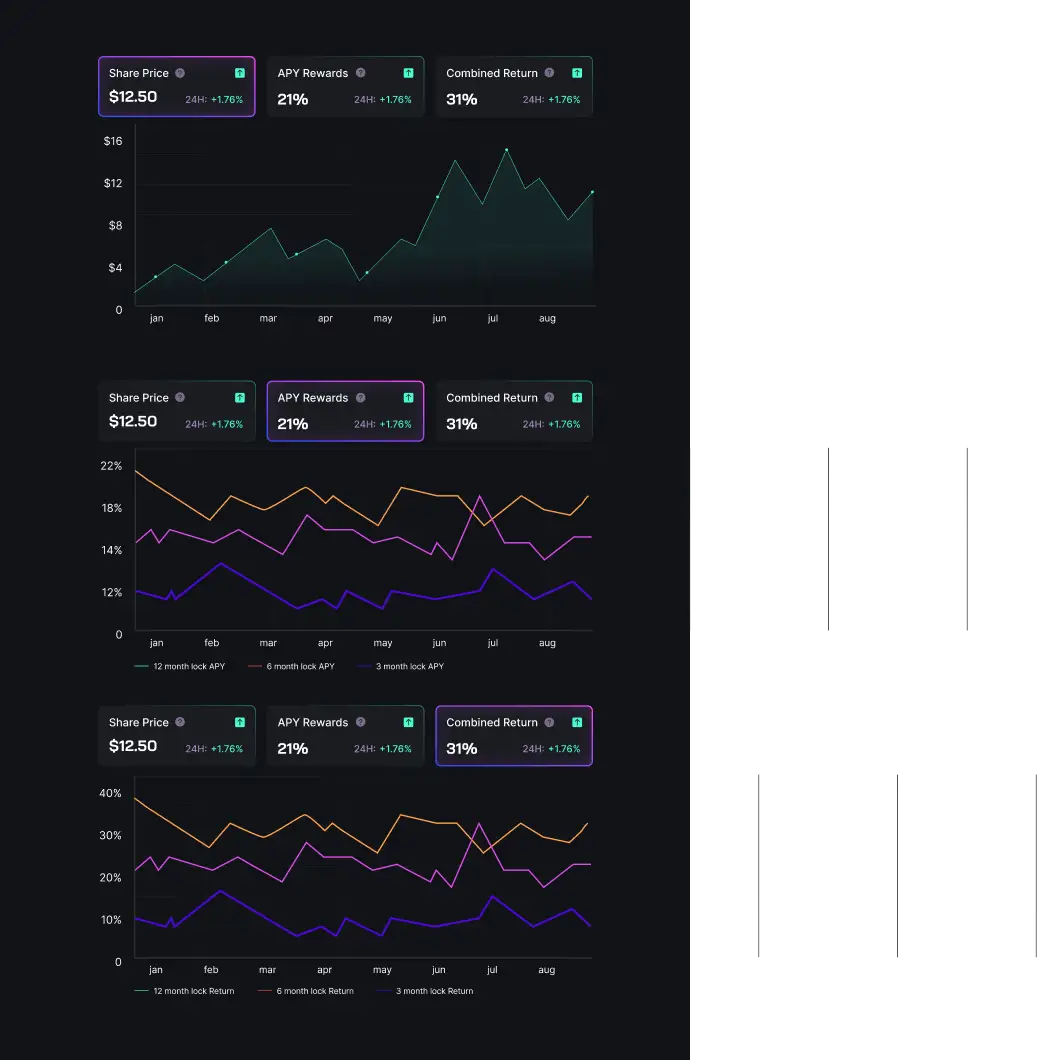1037x1060 pixels.
Task: Click the up-arrow icon on the bottom panel's Combined Return card
Action: coord(577,722)
